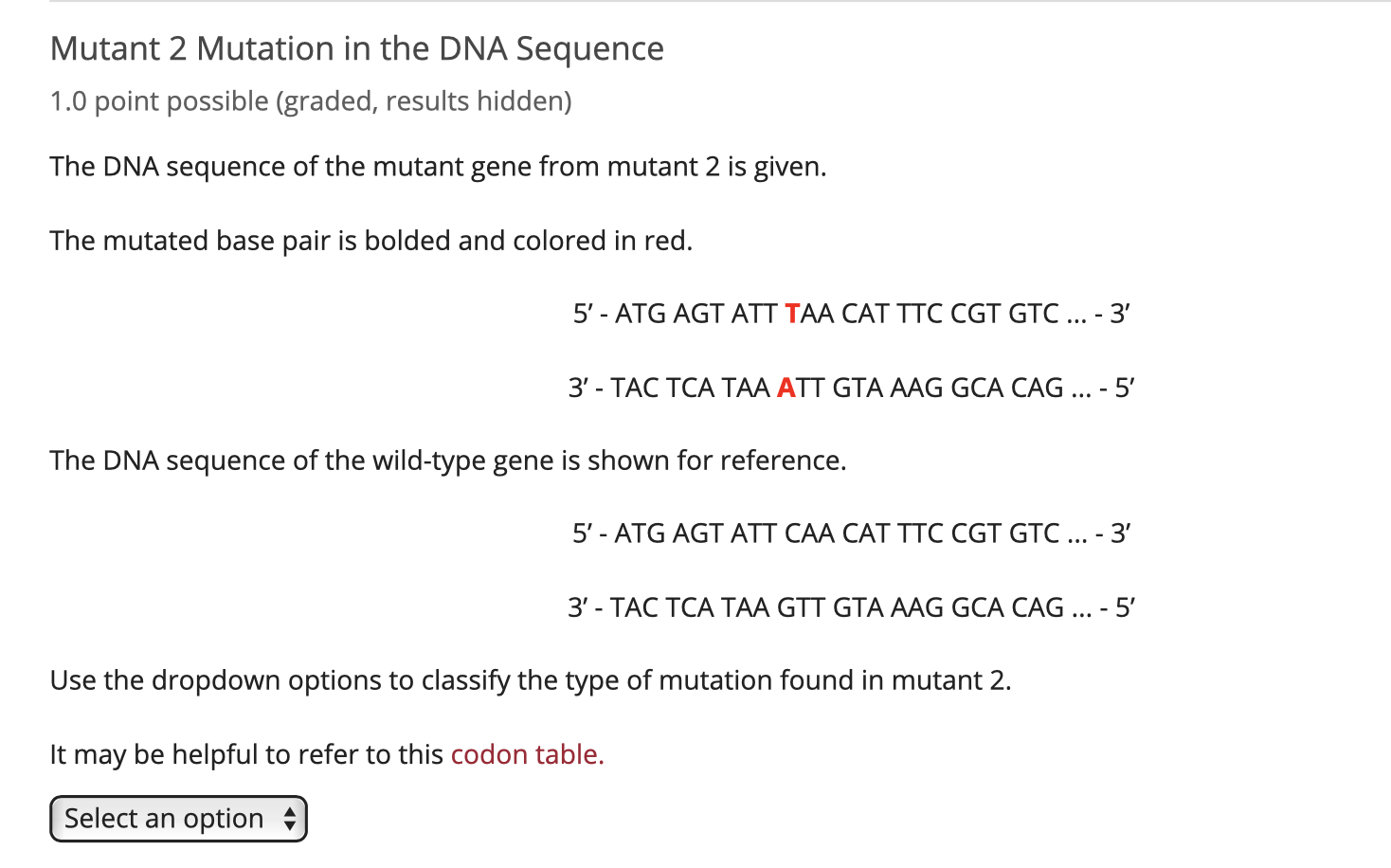Image resolution: width=1391 pixels, height=868 pixels.
Task: Click the red mutated A base
Action: click(x=786, y=388)
